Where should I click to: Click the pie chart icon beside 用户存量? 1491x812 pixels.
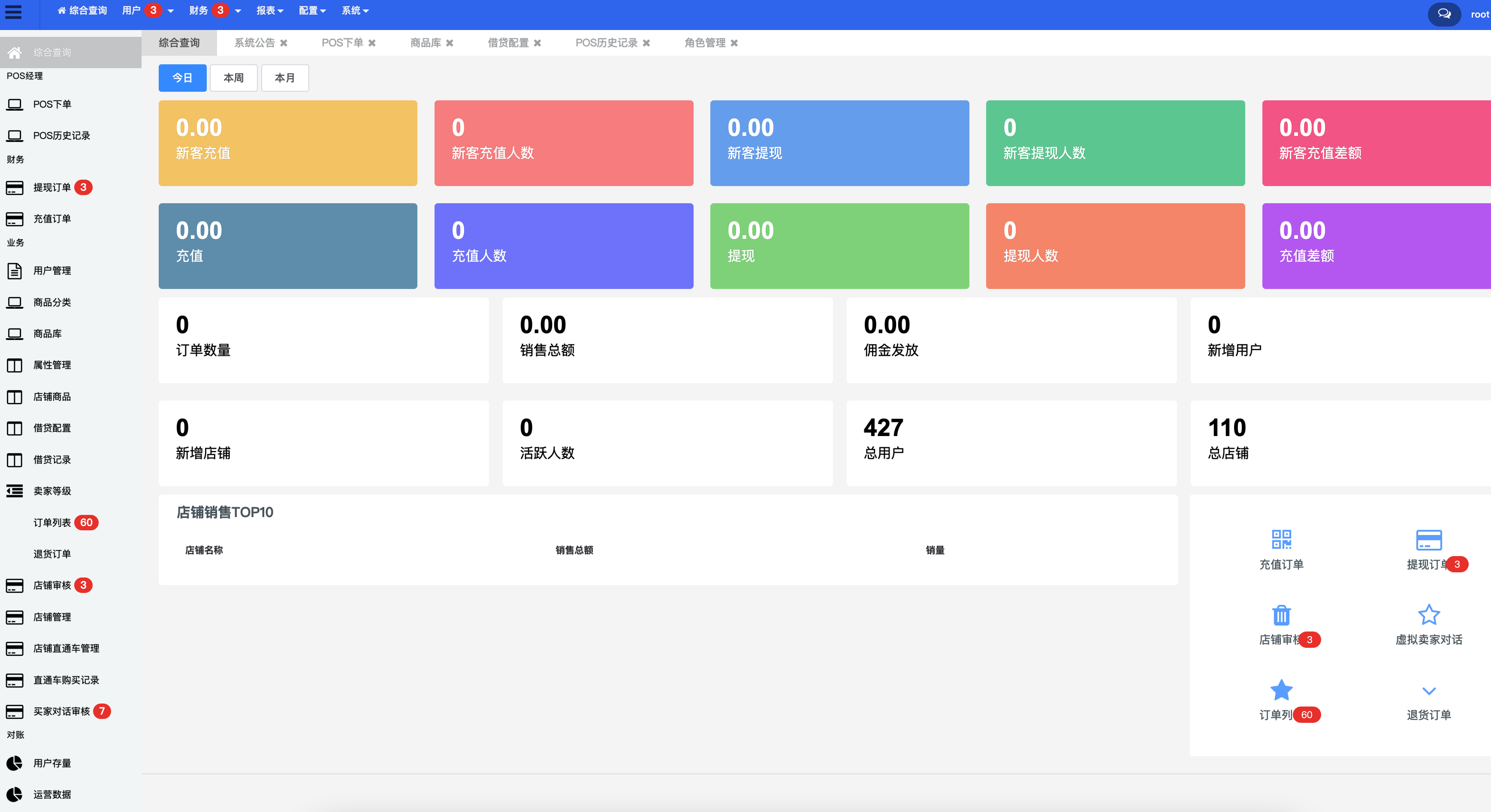pyautogui.click(x=15, y=763)
